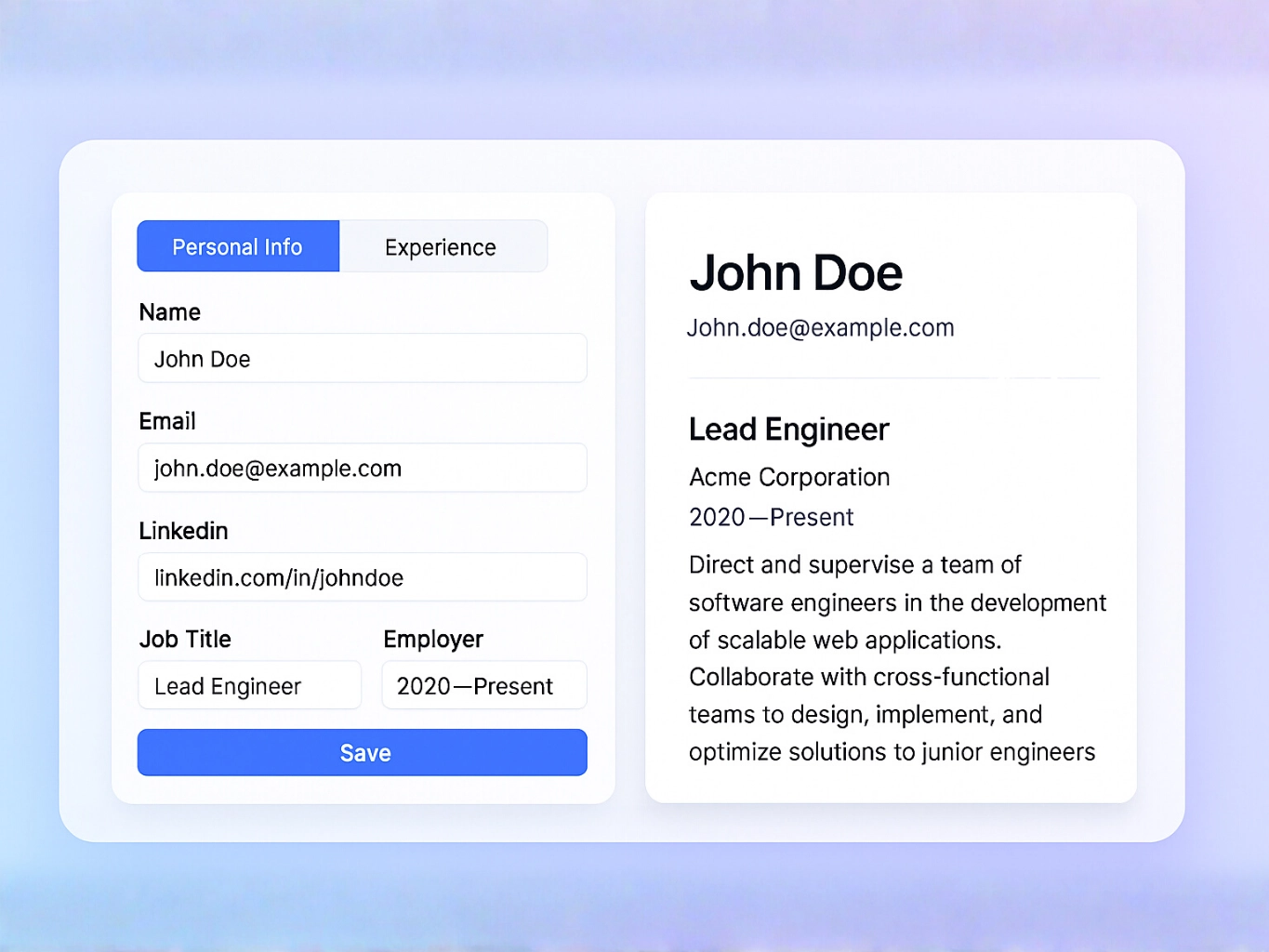
Task: Click the Name field label
Action: (169, 312)
